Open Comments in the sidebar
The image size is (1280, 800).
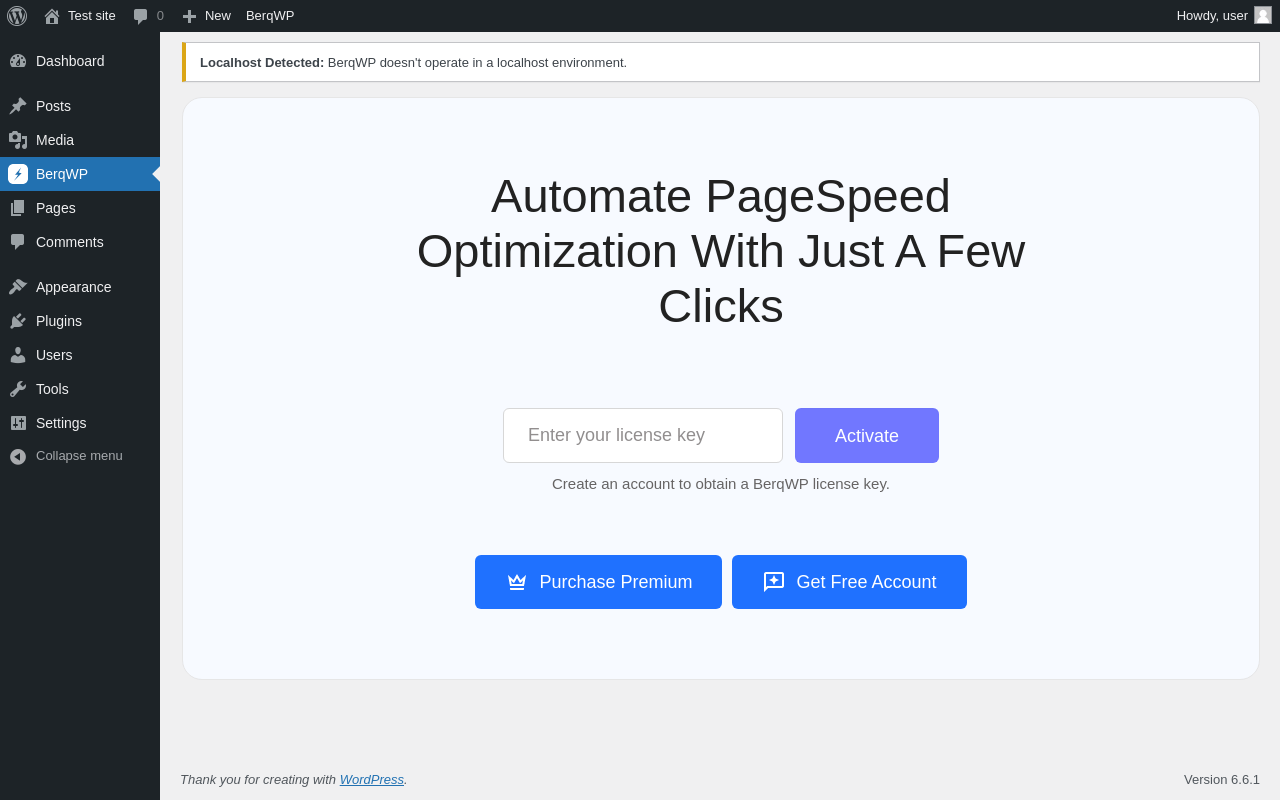coord(80,242)
